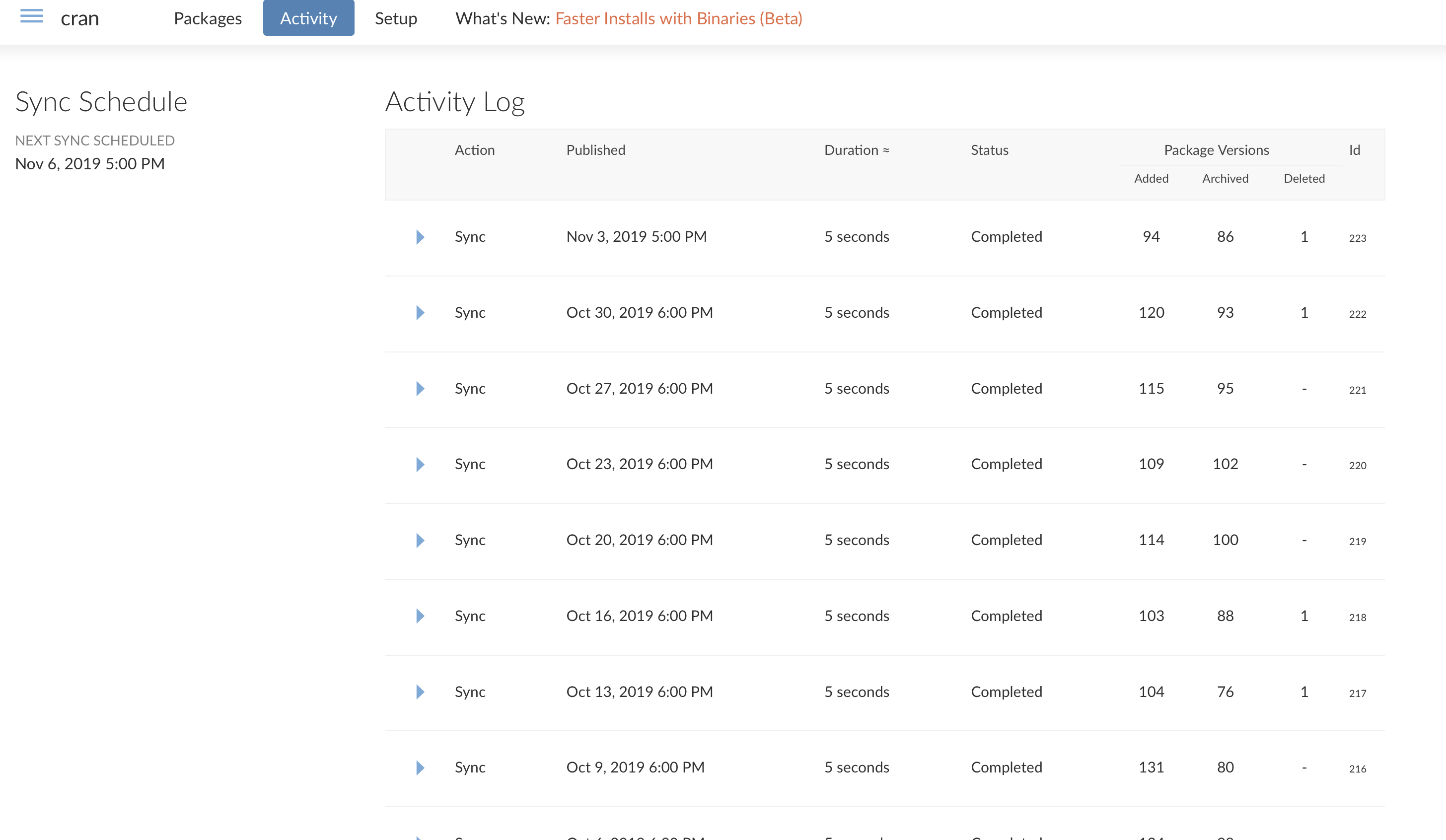Click the expand arrow for sync ID 219
The width and height of the screenshot is (1446, 840).
[x=419, y=540]
